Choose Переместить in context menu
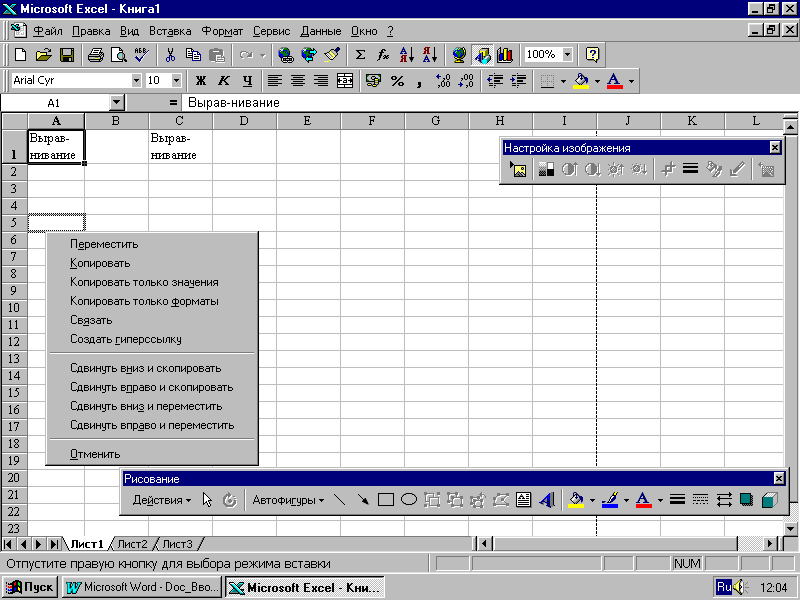Screen dimensions: 800x600 tap(152, 244)
